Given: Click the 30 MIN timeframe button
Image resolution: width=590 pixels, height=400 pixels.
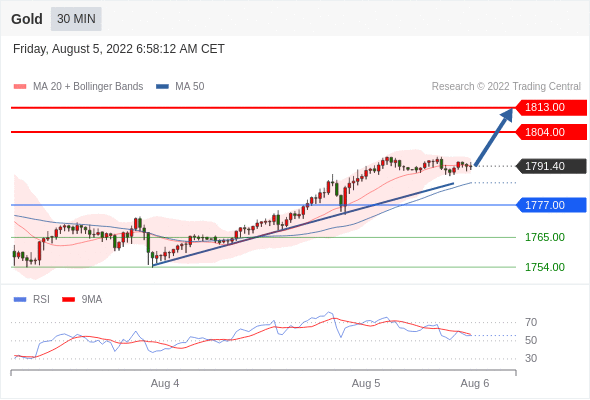Looking at the screenshot, I should (x=76, y=19).
